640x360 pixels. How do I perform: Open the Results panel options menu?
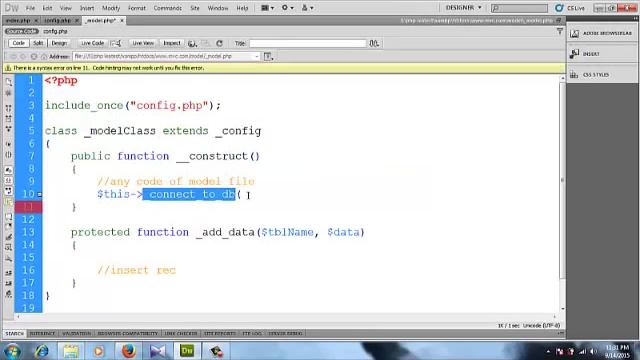pyautogui.click(x=561, y=333)
